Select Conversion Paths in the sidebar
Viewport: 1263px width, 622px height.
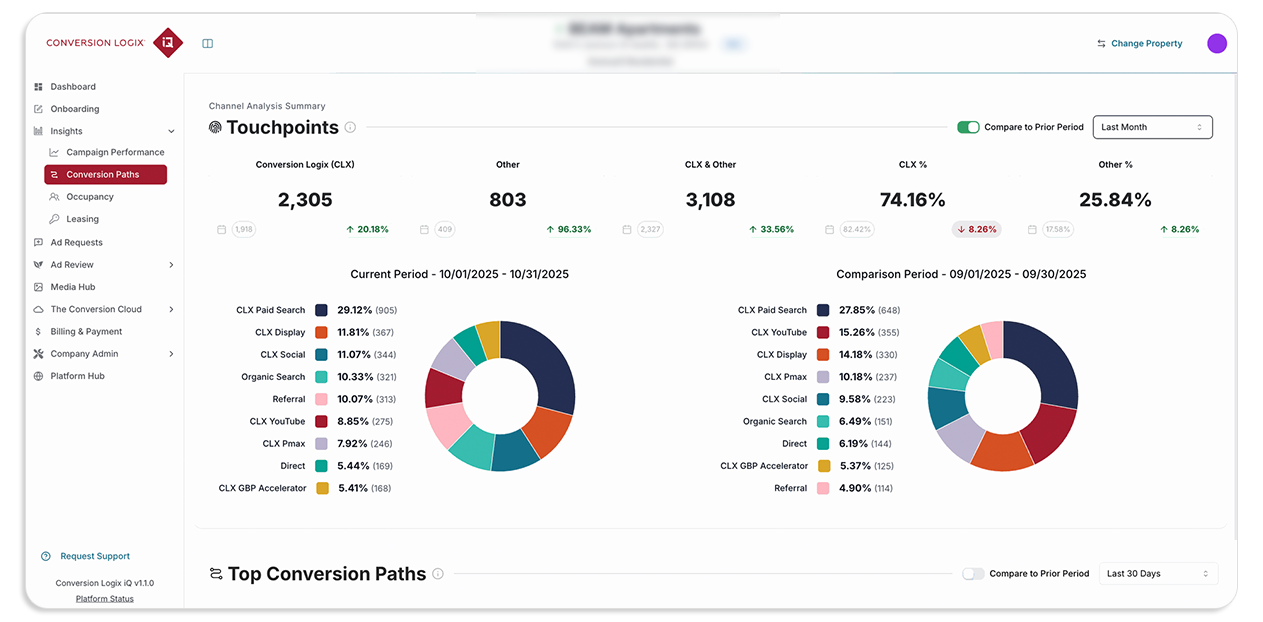[x=104, y=174]
